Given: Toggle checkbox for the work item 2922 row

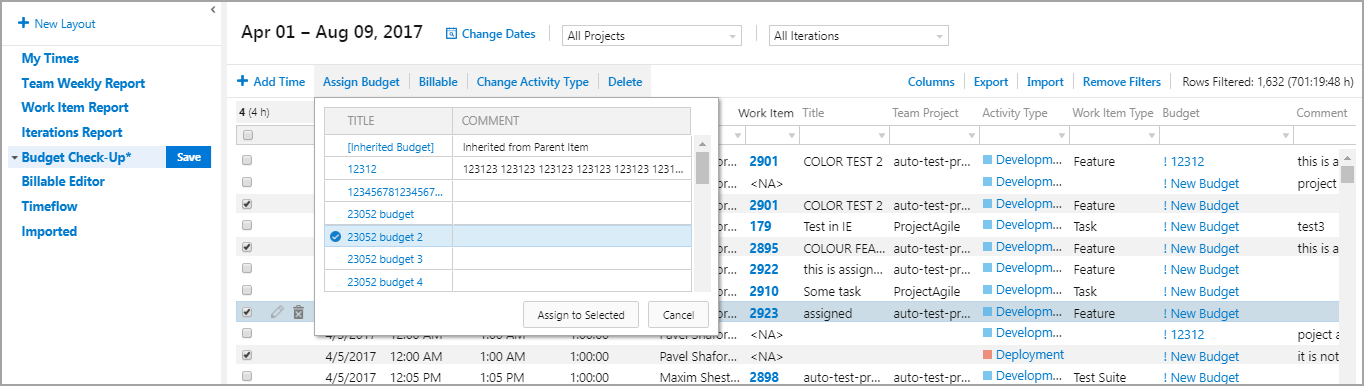Looking at the screenshot, I should tap(247, 269).
